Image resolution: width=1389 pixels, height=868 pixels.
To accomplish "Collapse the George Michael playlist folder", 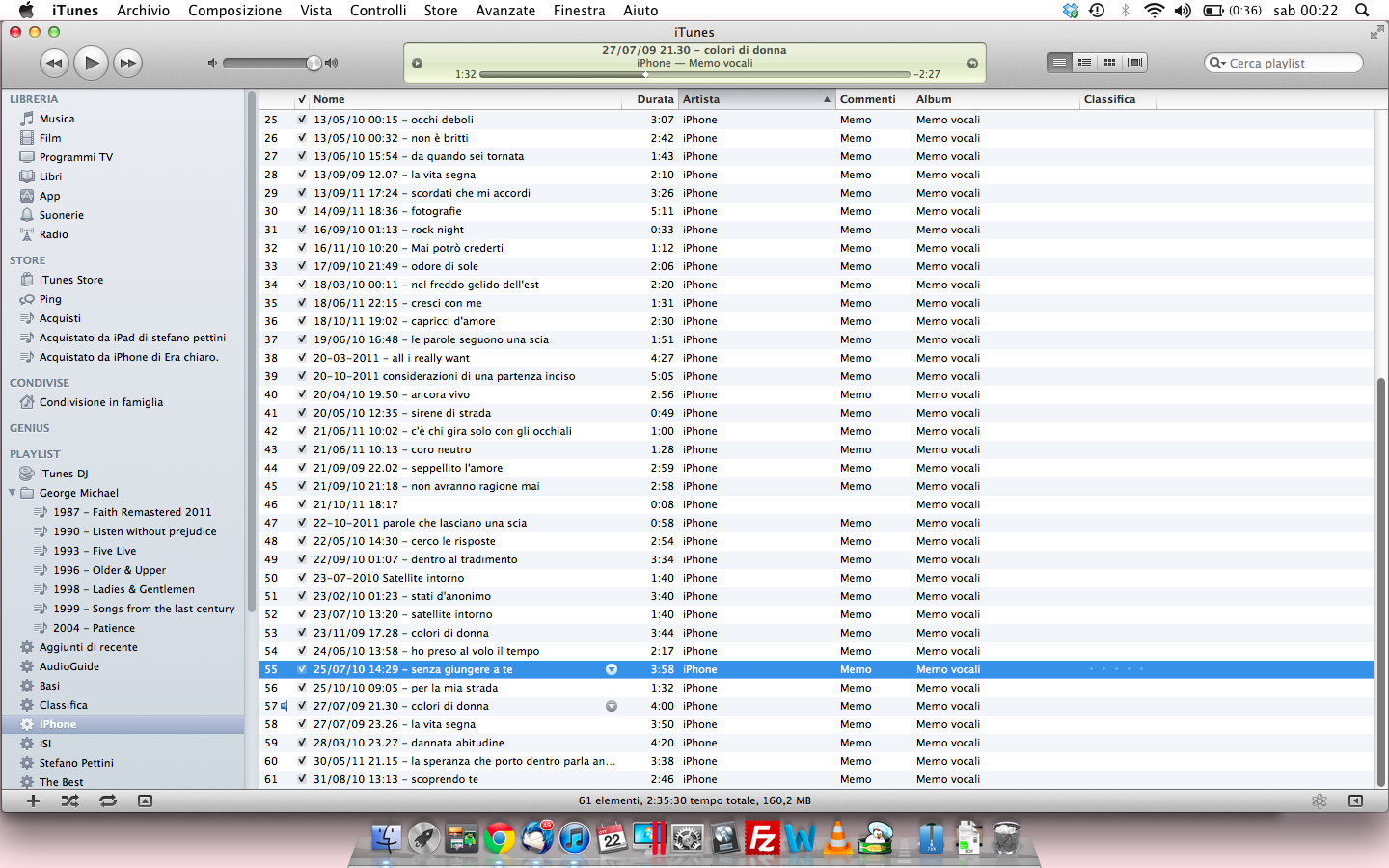I will (13, 493).
